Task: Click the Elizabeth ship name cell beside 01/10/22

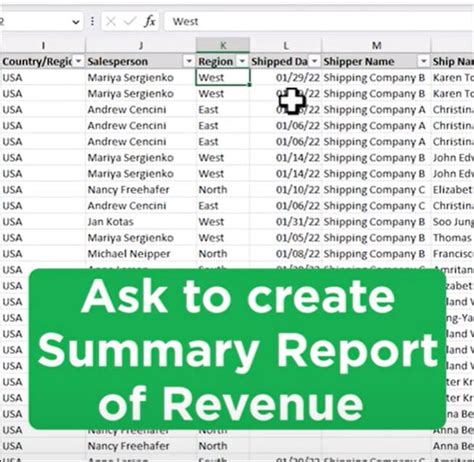Action: [x=453, y=190]
